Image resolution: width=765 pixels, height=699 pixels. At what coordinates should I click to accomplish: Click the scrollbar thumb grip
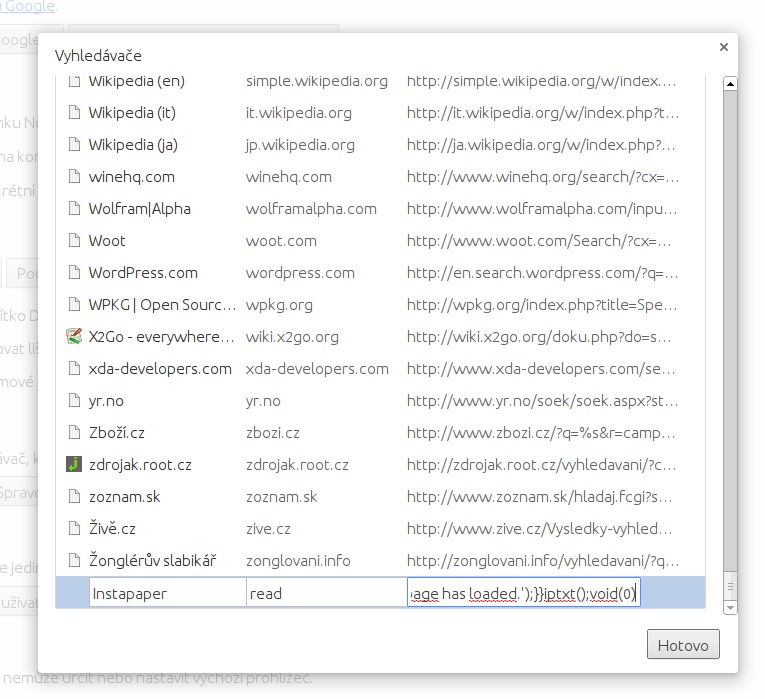730,586
